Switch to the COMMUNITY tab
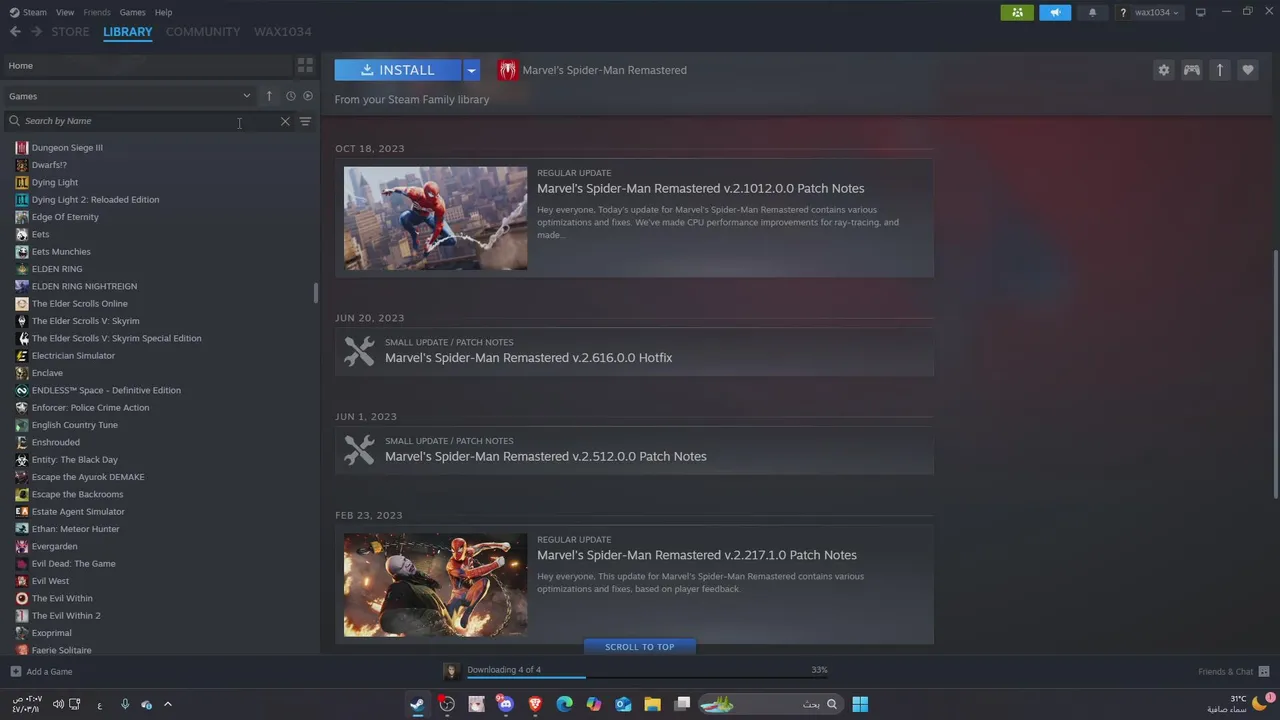 click(203, 32)
